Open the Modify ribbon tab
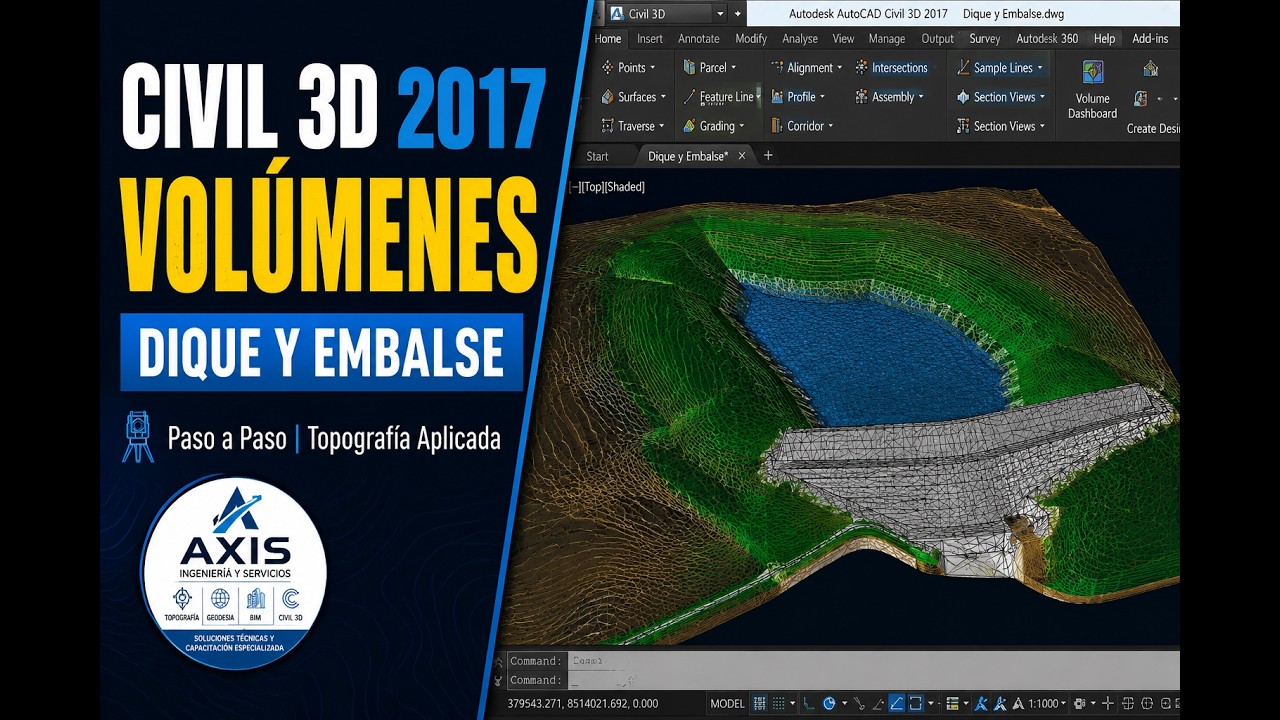 tap(751, 39)
